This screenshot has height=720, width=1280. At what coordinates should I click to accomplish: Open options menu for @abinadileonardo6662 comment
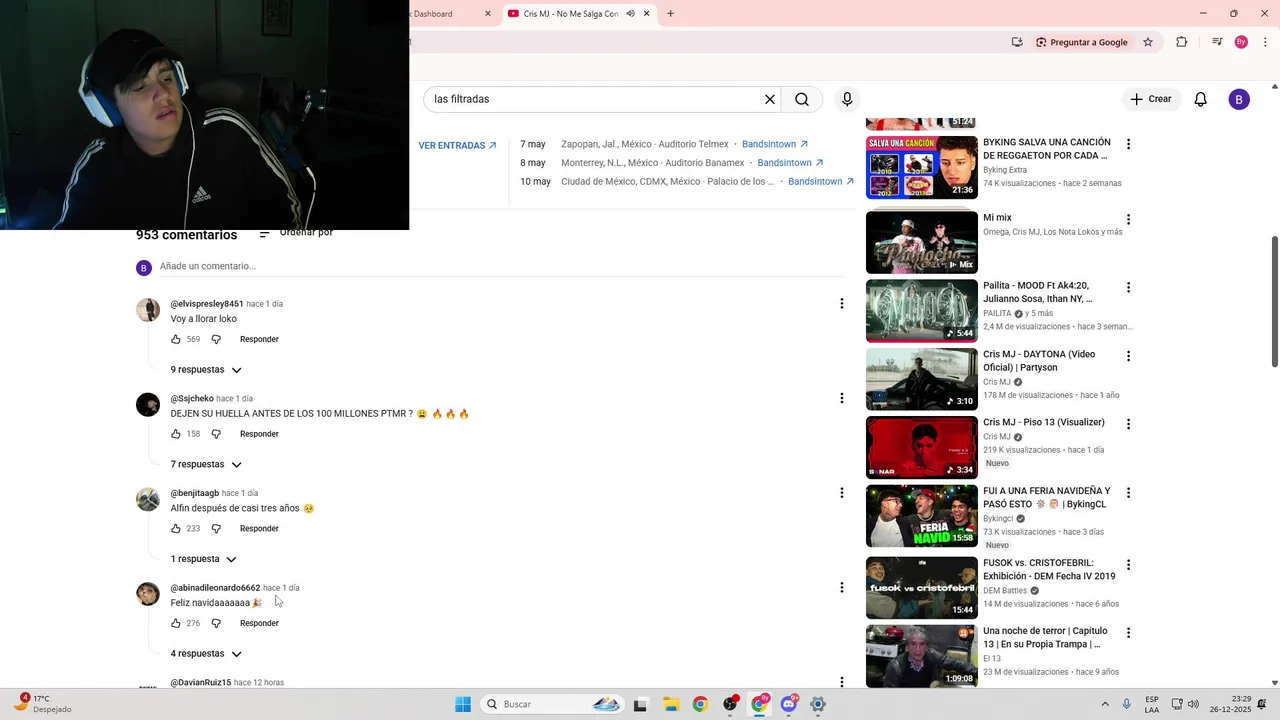pyautogui.click(x=841, y=587)
